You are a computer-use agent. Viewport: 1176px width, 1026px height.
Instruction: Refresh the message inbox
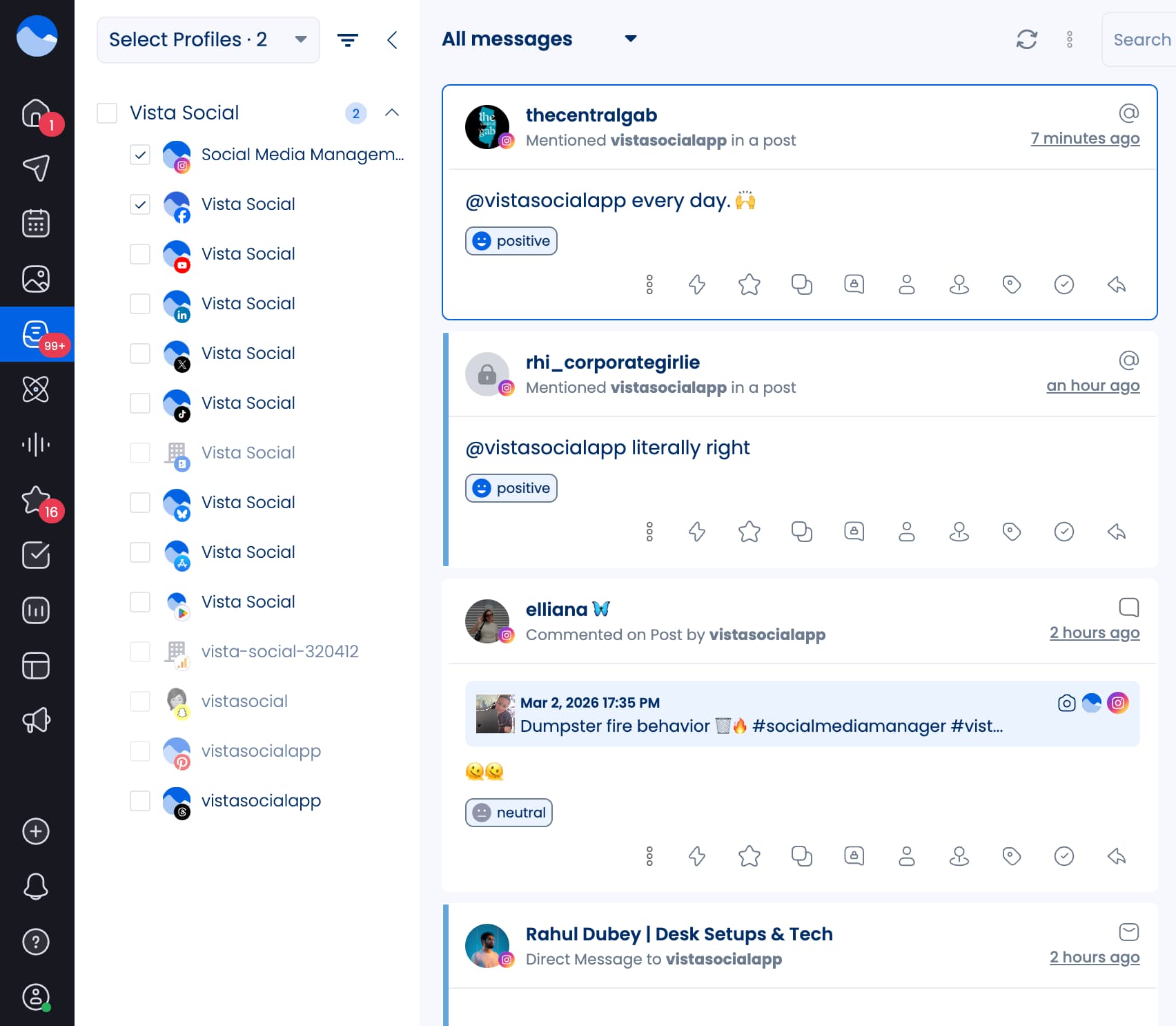(x=1027, y=39)
